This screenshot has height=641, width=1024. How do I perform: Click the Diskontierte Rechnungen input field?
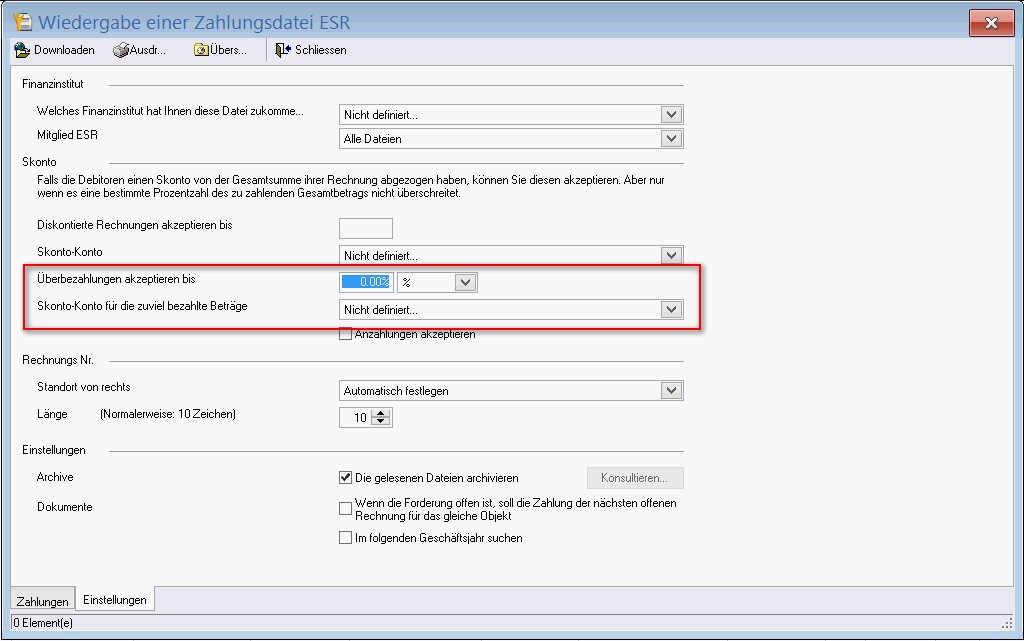366,228
